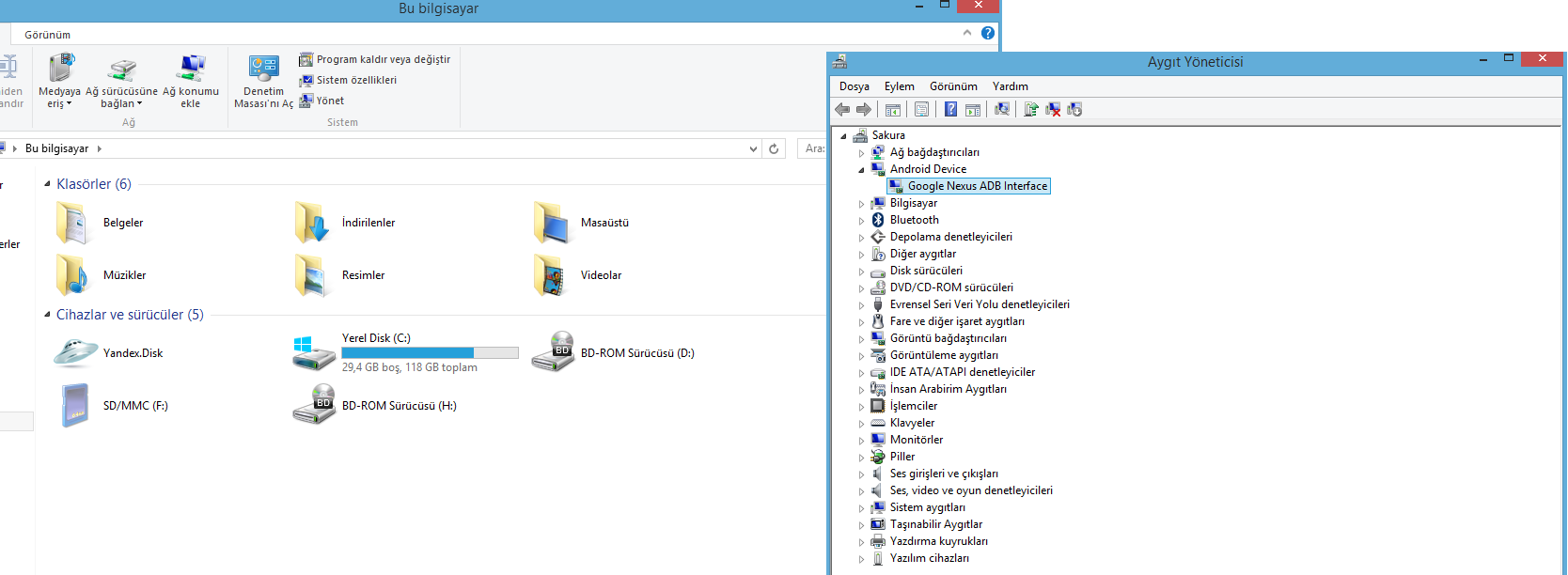Image resolution: width=1568 pixels, height=575 pixels.
Task: Click the back arrow in Aygıt Yöneticisi toolbar
Action: 842,110
